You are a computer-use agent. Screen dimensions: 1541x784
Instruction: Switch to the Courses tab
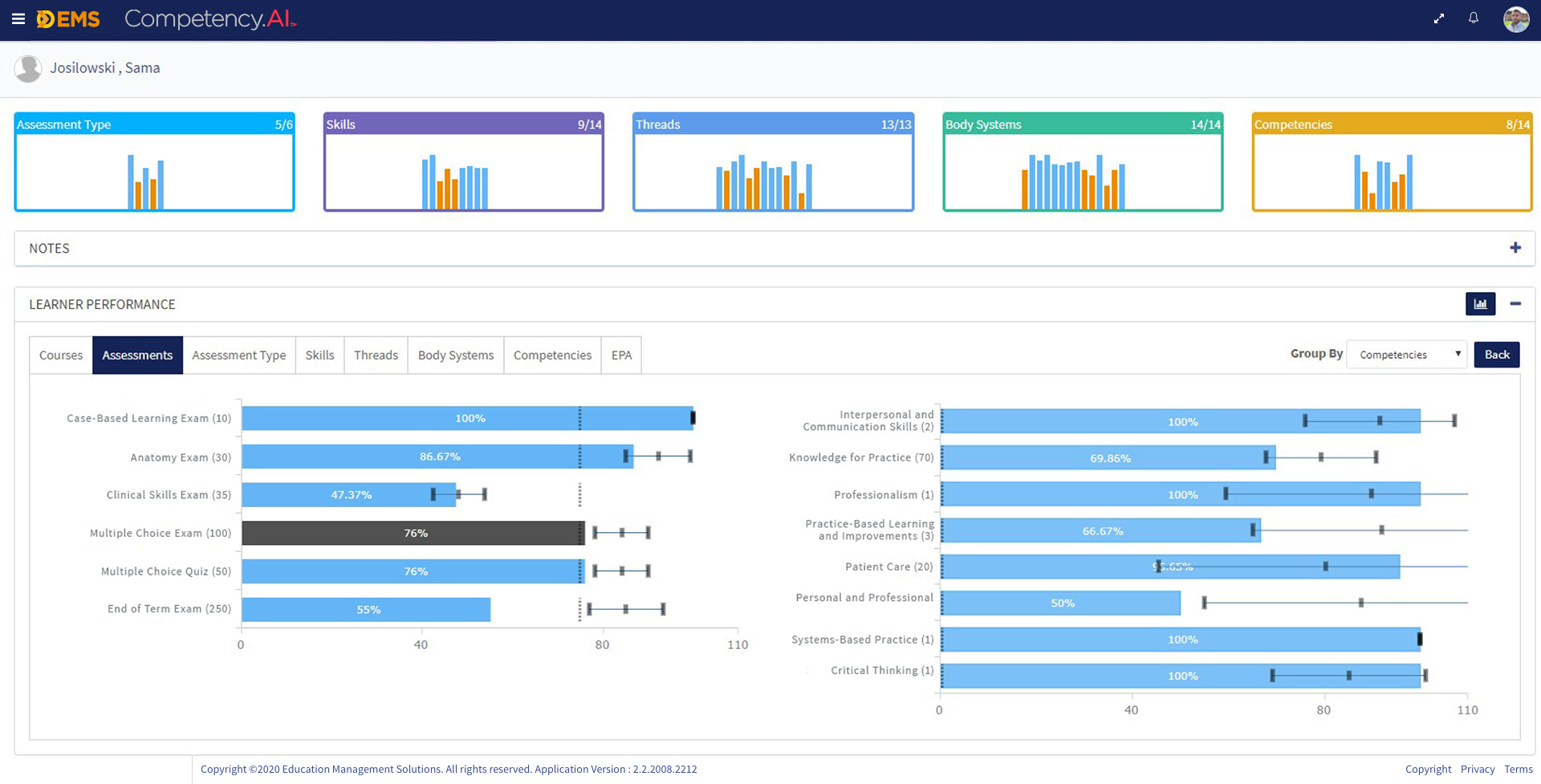(61, 355)
